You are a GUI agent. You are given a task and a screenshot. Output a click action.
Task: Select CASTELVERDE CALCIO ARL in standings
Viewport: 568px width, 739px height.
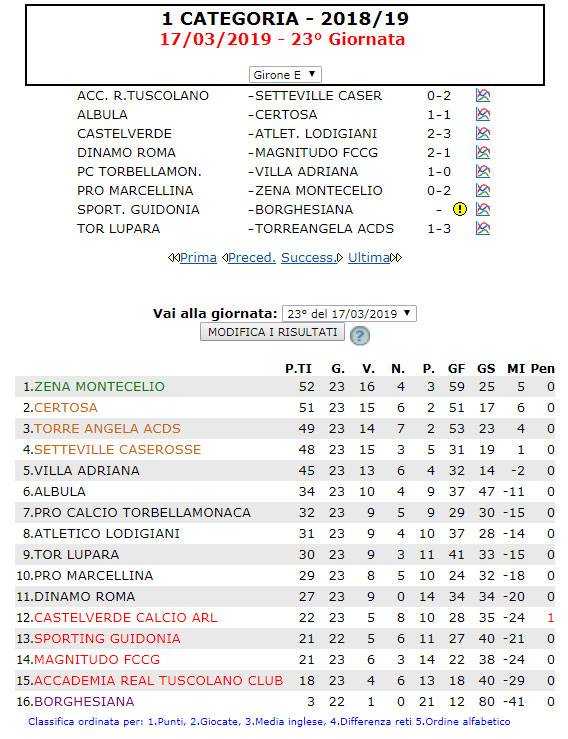tap(126, 618)
